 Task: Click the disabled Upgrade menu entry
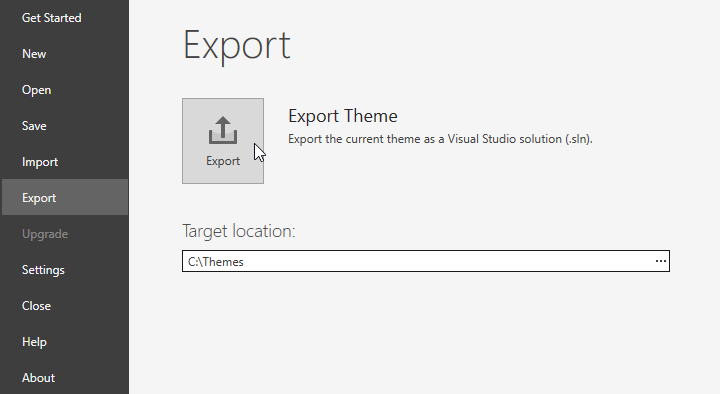(x=64, y=234)
